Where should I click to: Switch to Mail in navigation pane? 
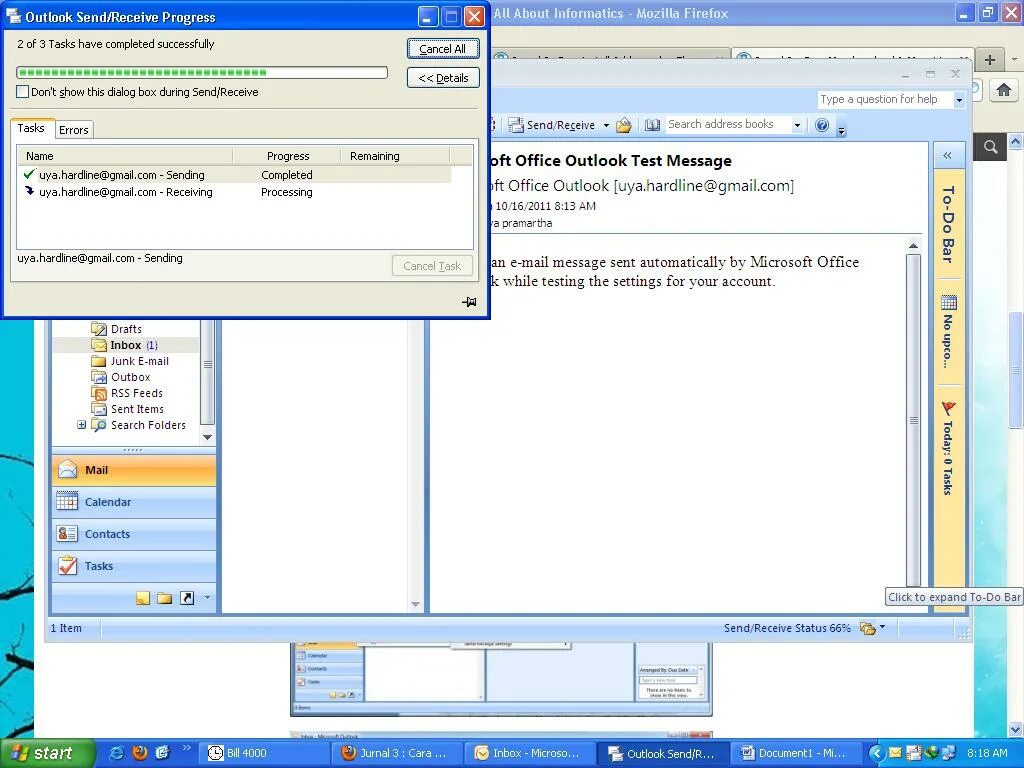coord(134,470)
